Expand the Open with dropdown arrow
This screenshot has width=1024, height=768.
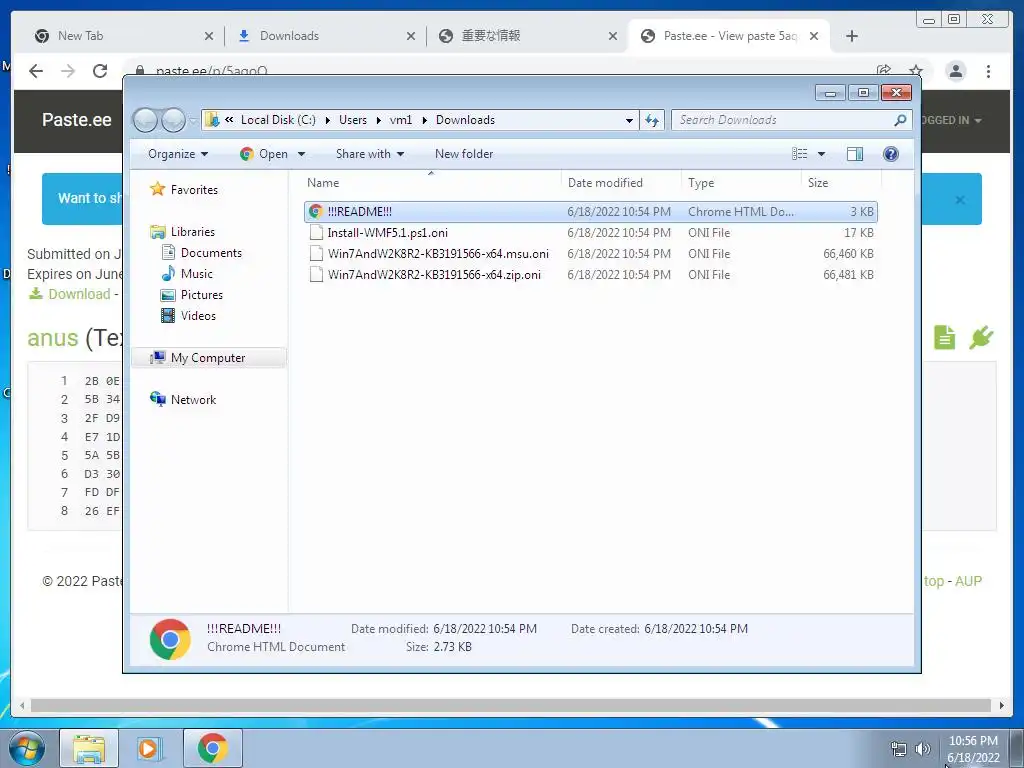(x=301, y=154)
